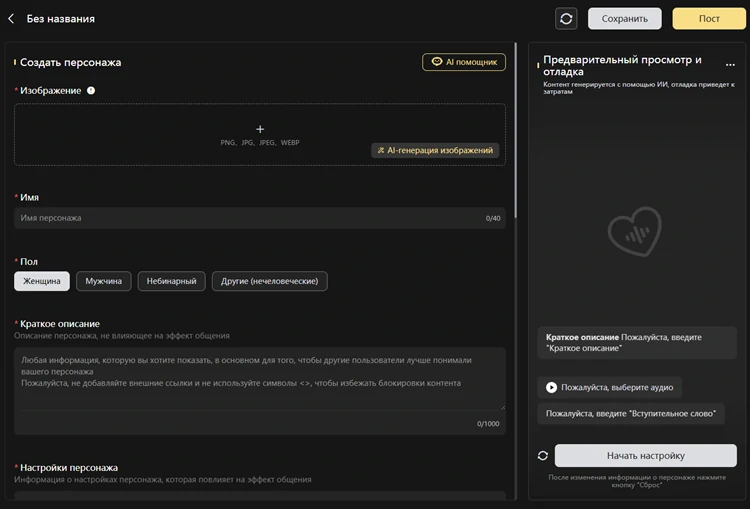The image size is (750, 509).
Task: Click the heart logo in the preview
Action: tap(635, 231)
